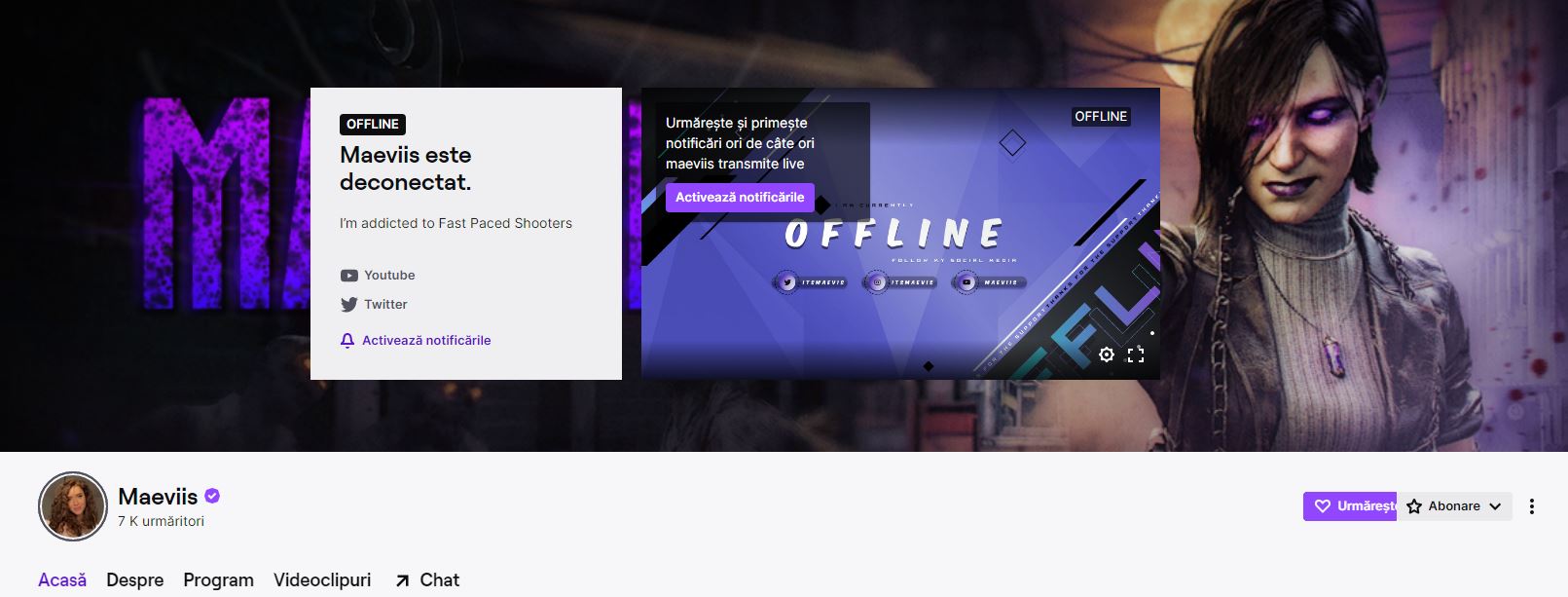Screen dimensions: 1568x597
Task: Click the Maeviis channel name
Action: pos(158,497)
